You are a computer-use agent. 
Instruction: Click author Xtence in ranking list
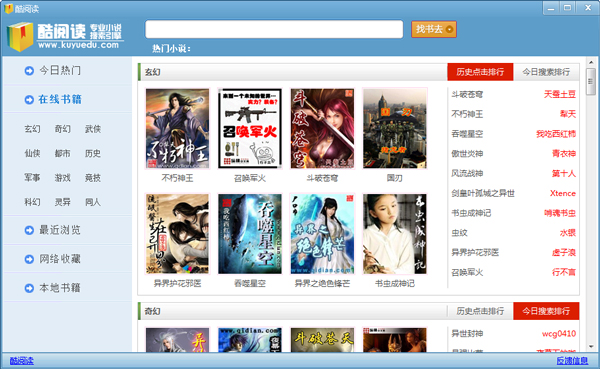pyautogui.click(x=563, y=193)
